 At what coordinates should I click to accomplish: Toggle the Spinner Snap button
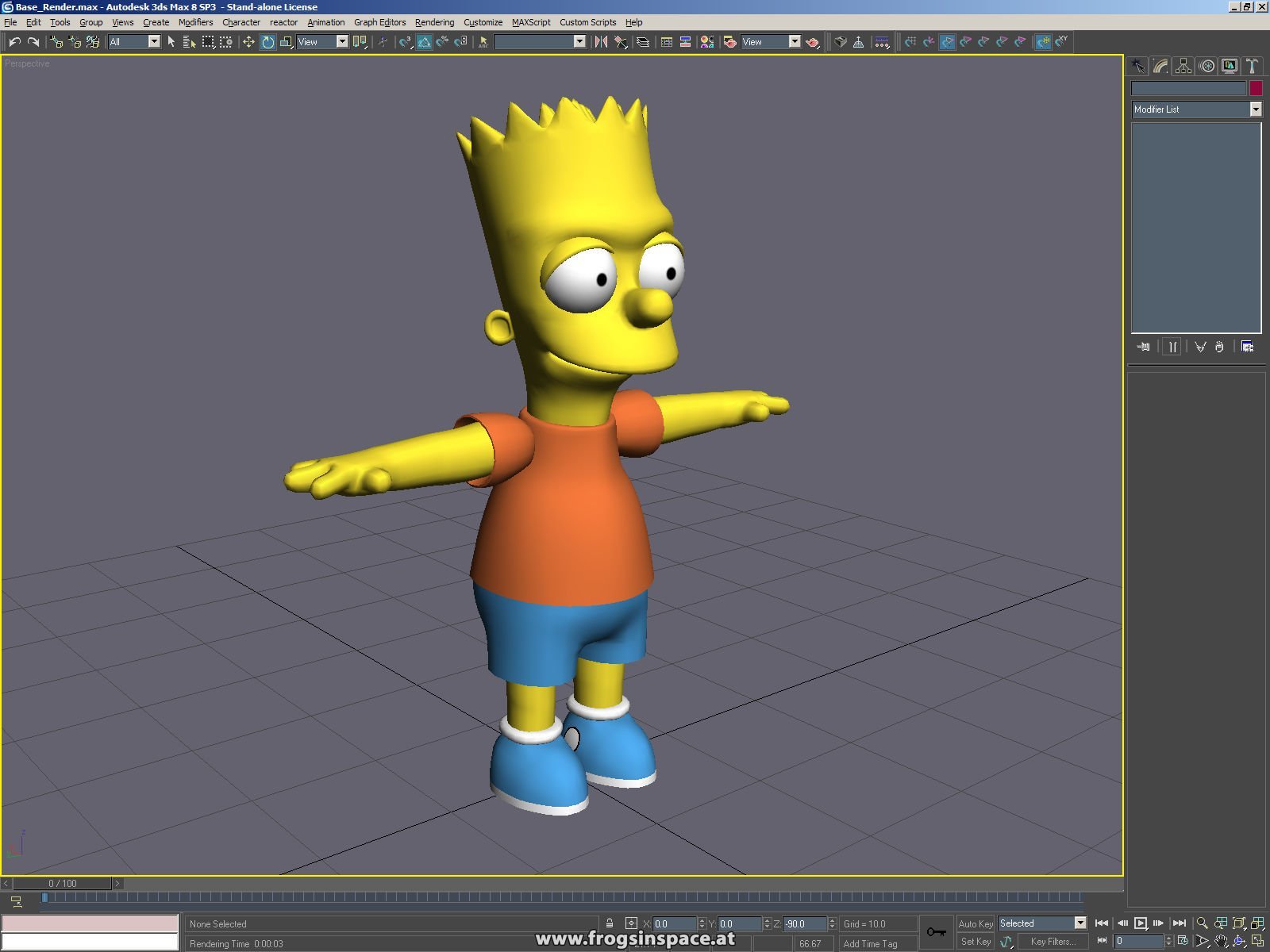(x=460, y=42)
